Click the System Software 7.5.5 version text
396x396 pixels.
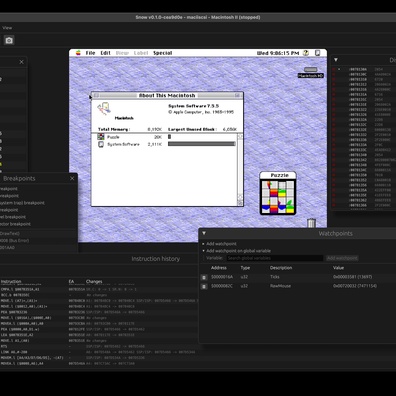tap(193, 106)
